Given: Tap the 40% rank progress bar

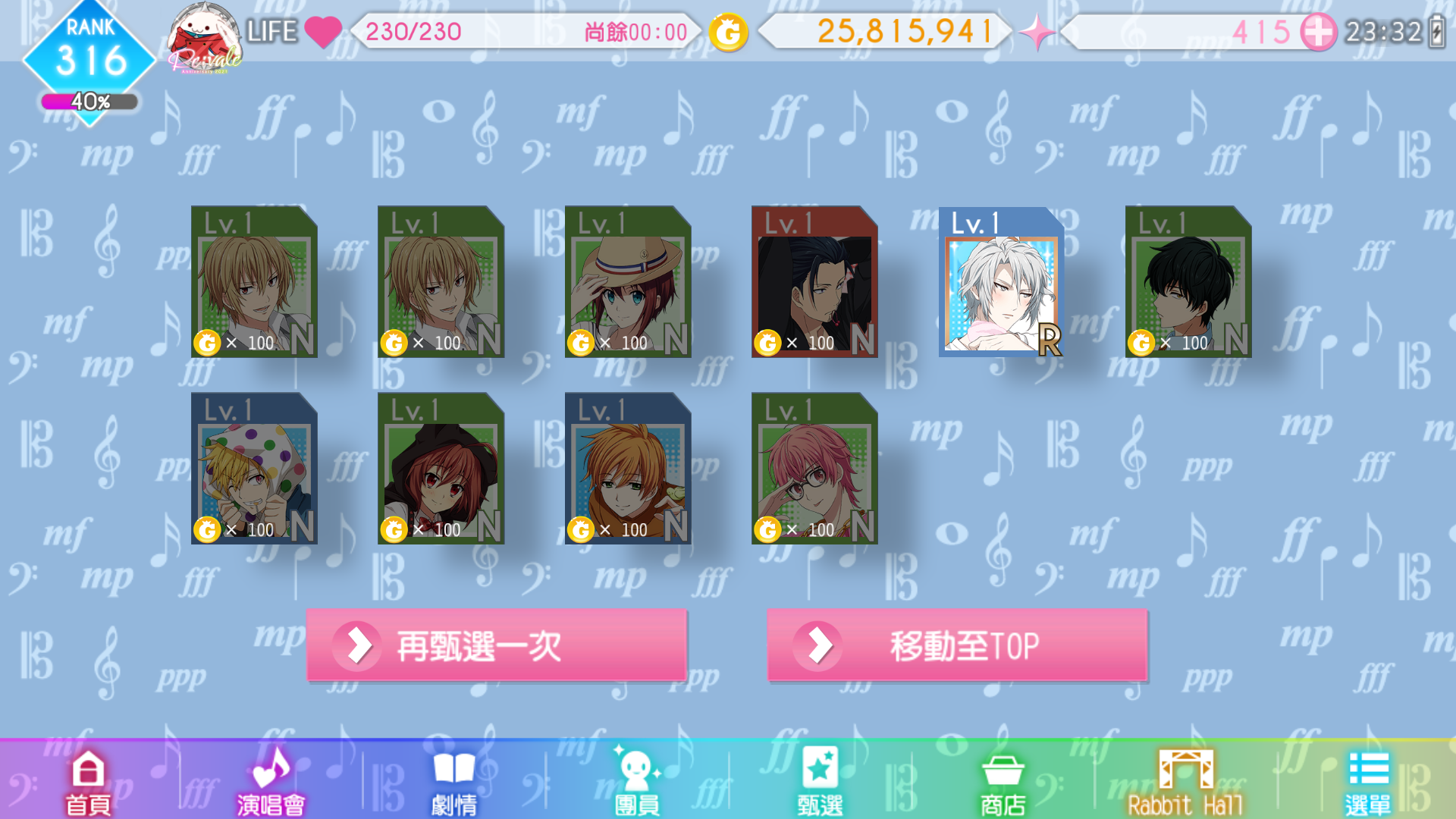Looking at the screenshot, I should (89, 102).
